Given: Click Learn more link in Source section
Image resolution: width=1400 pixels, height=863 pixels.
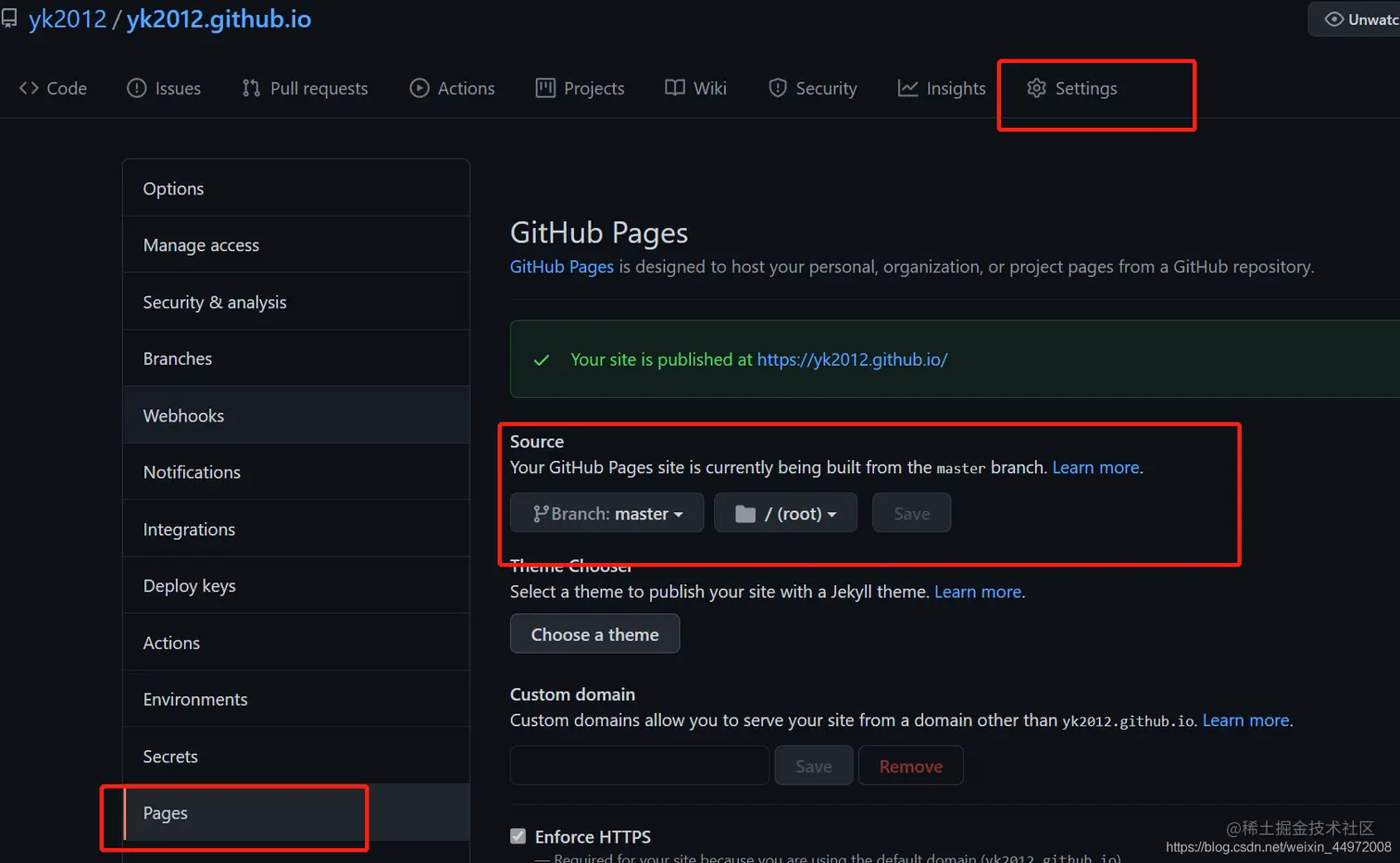Looking at the screenshot, I should (1095, 468).
